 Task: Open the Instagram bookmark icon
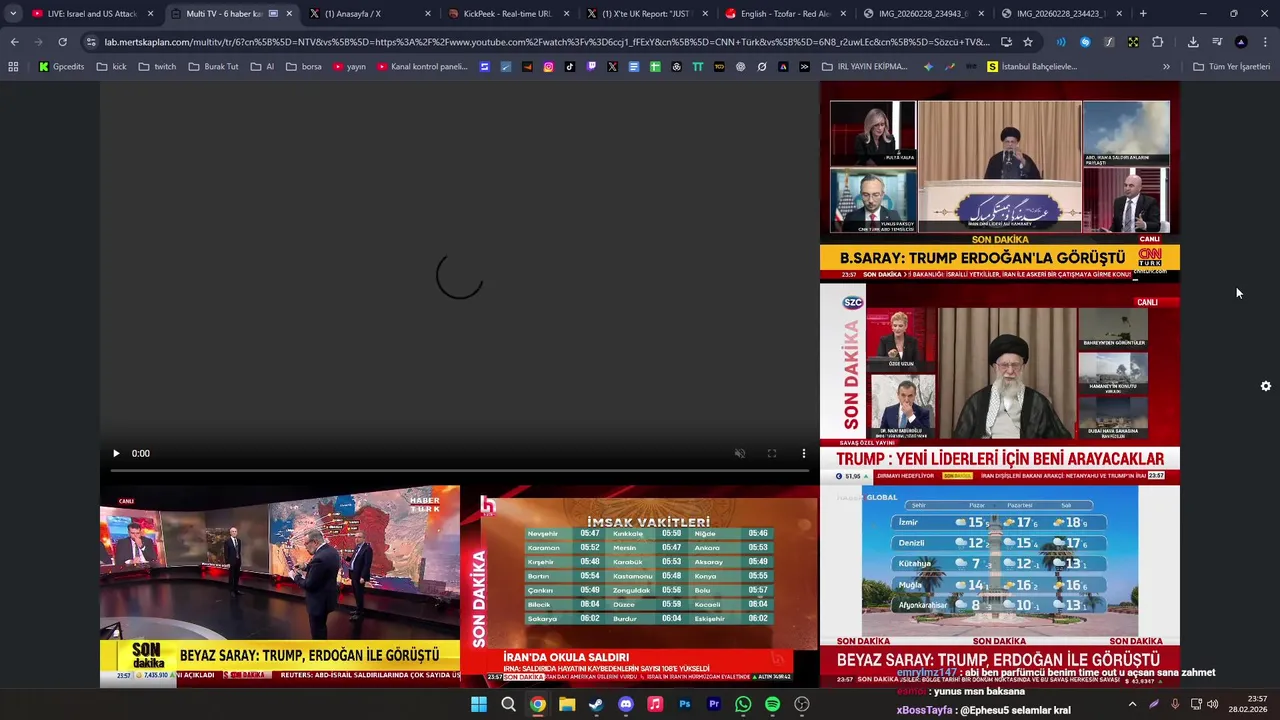click(x=548, y=67)
